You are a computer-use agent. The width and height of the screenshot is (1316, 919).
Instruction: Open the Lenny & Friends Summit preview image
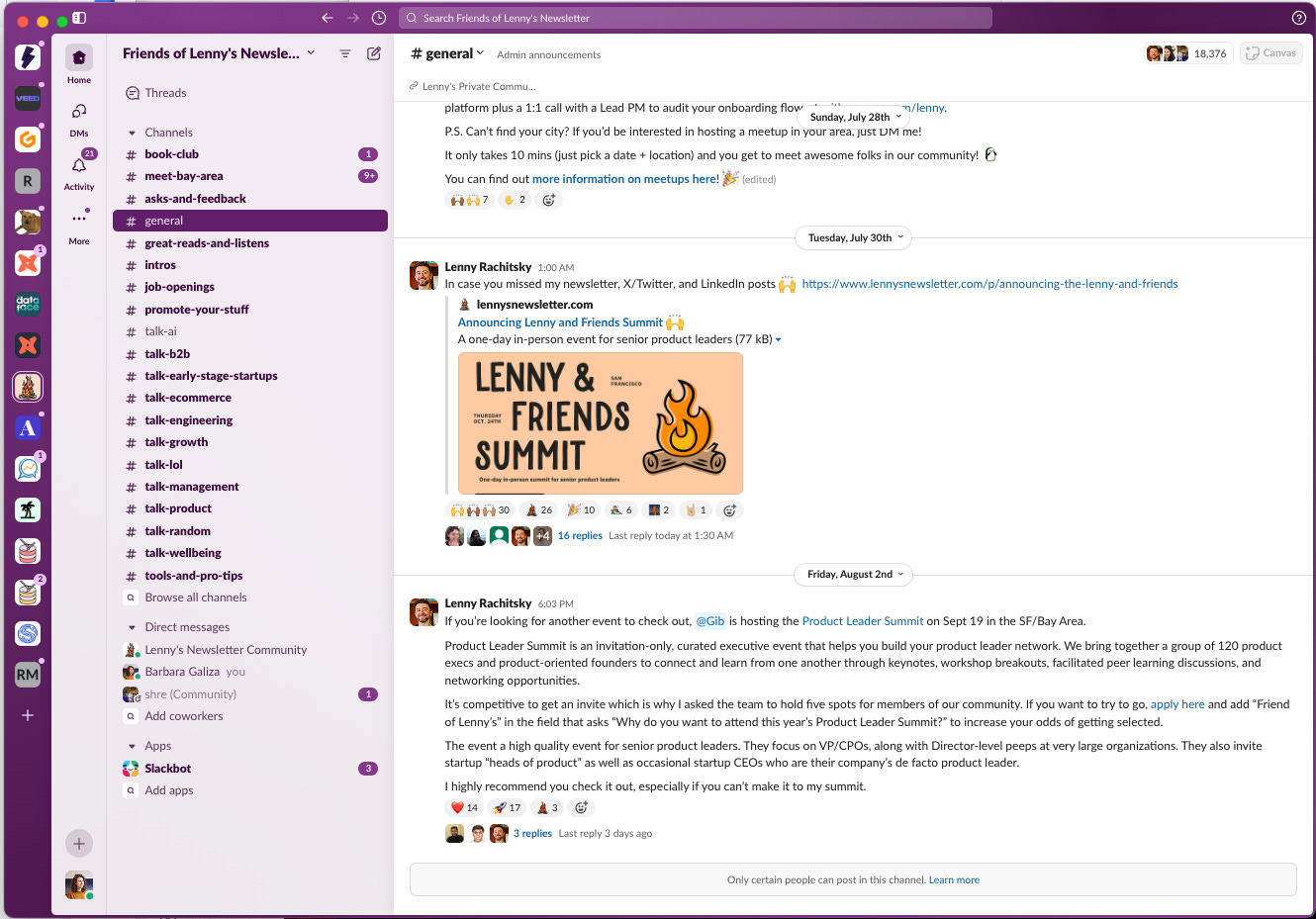point(600,423)
